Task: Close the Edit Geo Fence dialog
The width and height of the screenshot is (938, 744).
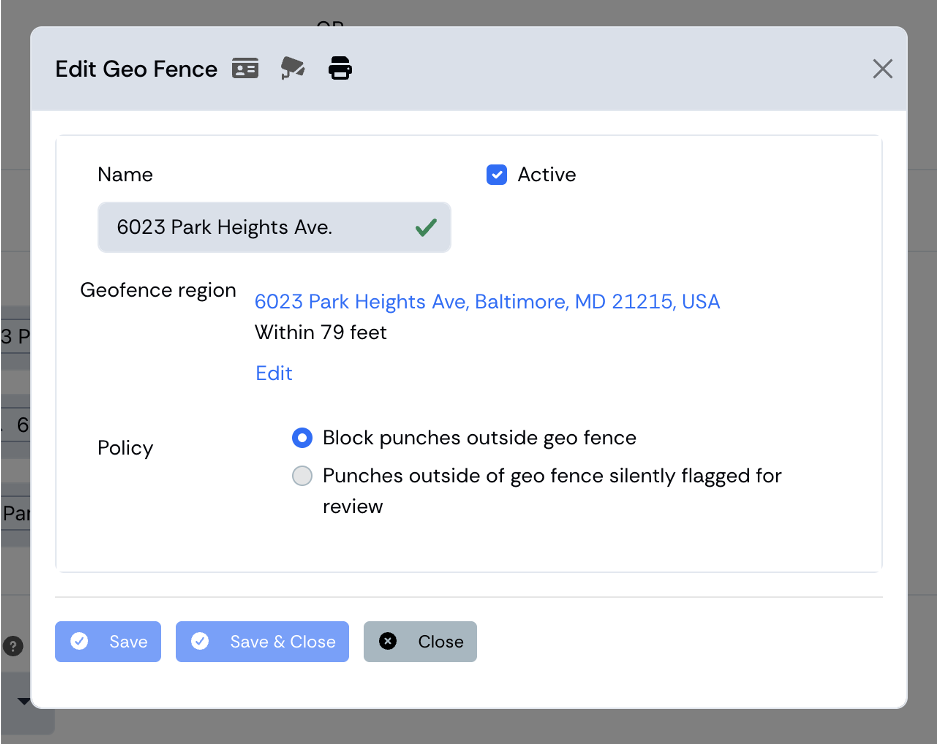Action: (882, 69)
